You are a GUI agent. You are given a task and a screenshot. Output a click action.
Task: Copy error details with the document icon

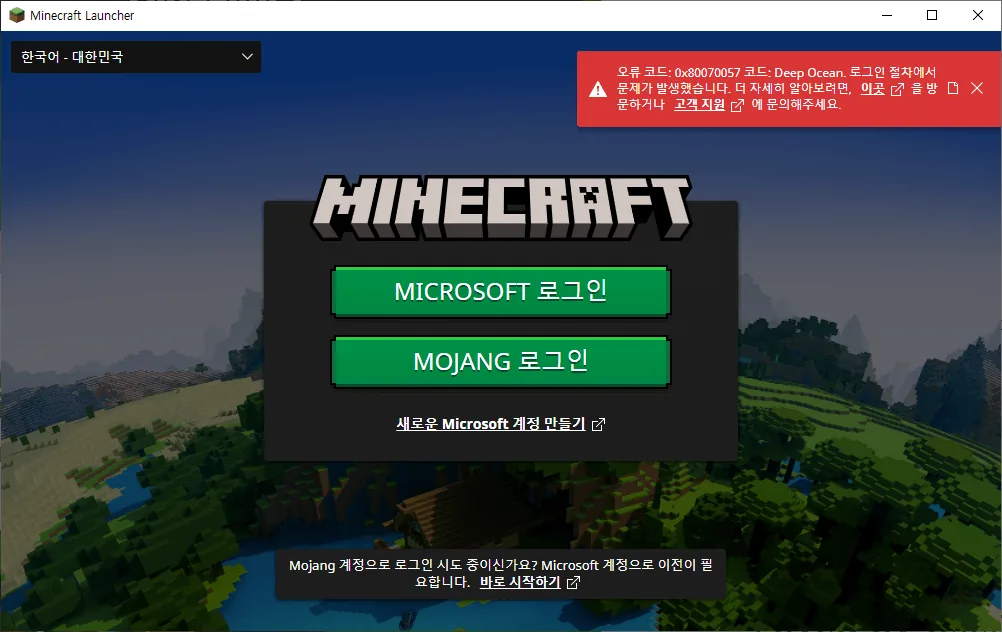coord(953,88)
